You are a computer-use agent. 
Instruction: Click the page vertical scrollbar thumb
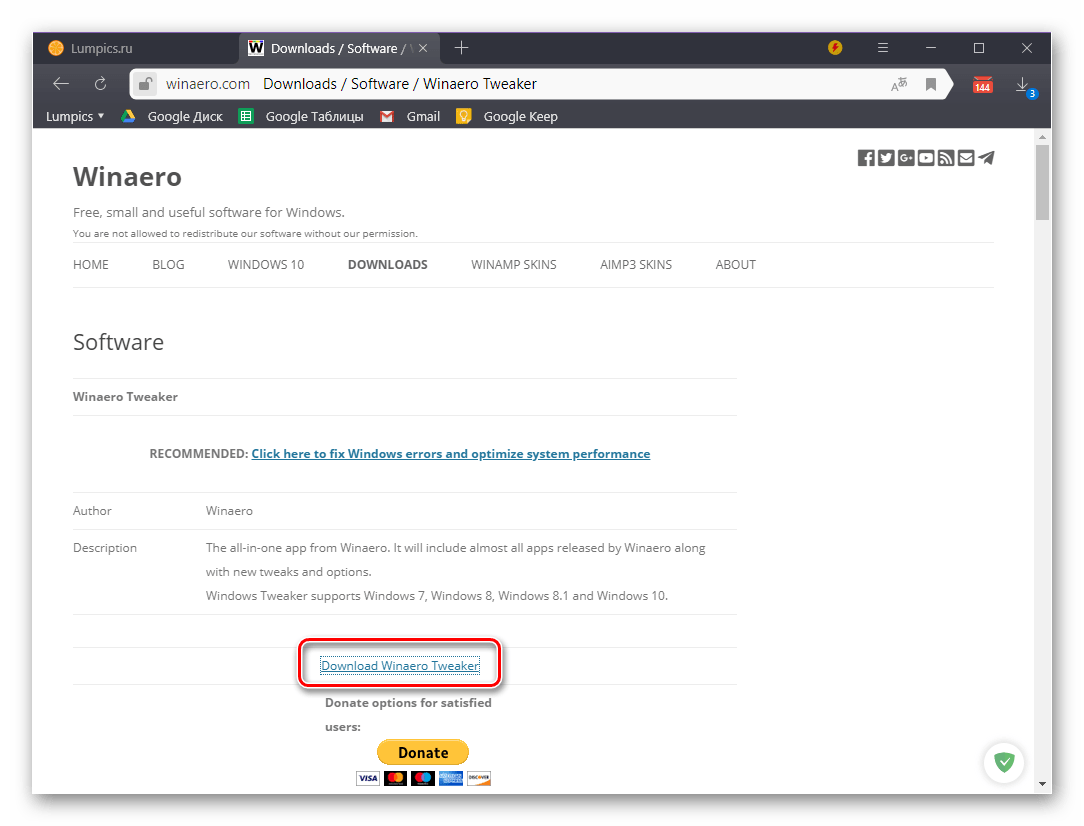click(x=1042, y=182)
